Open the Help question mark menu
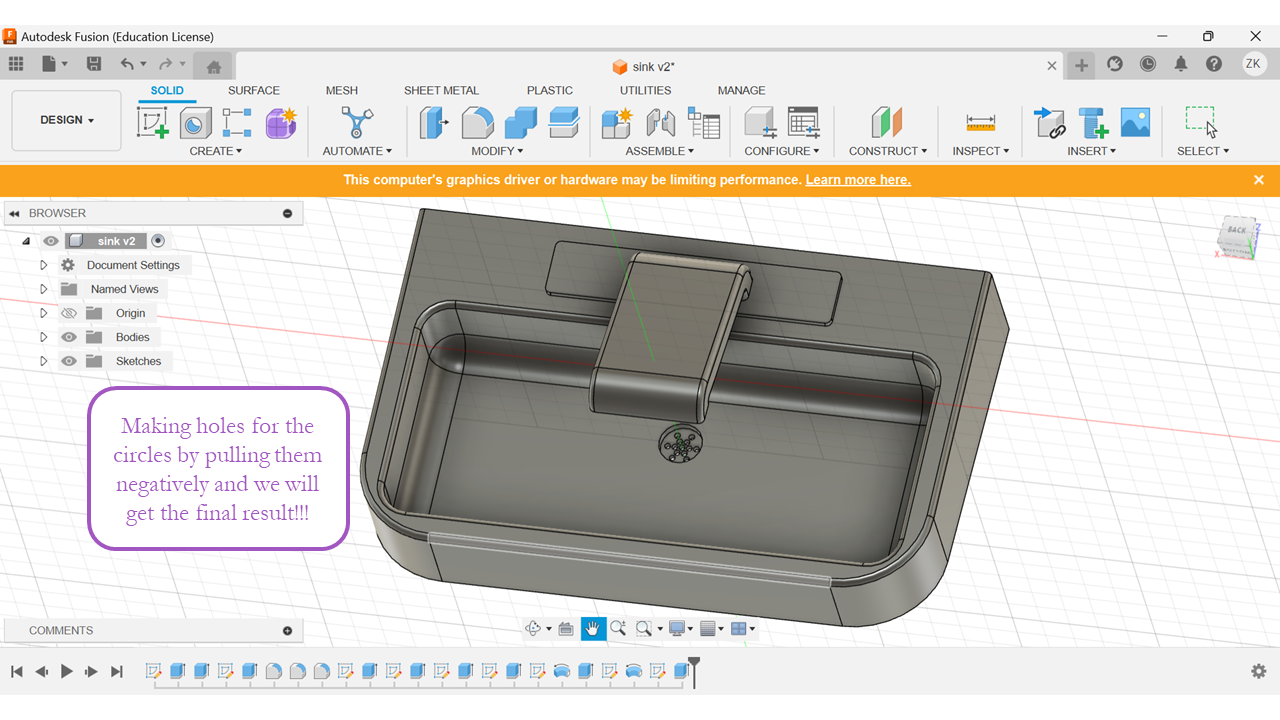 1214,64
